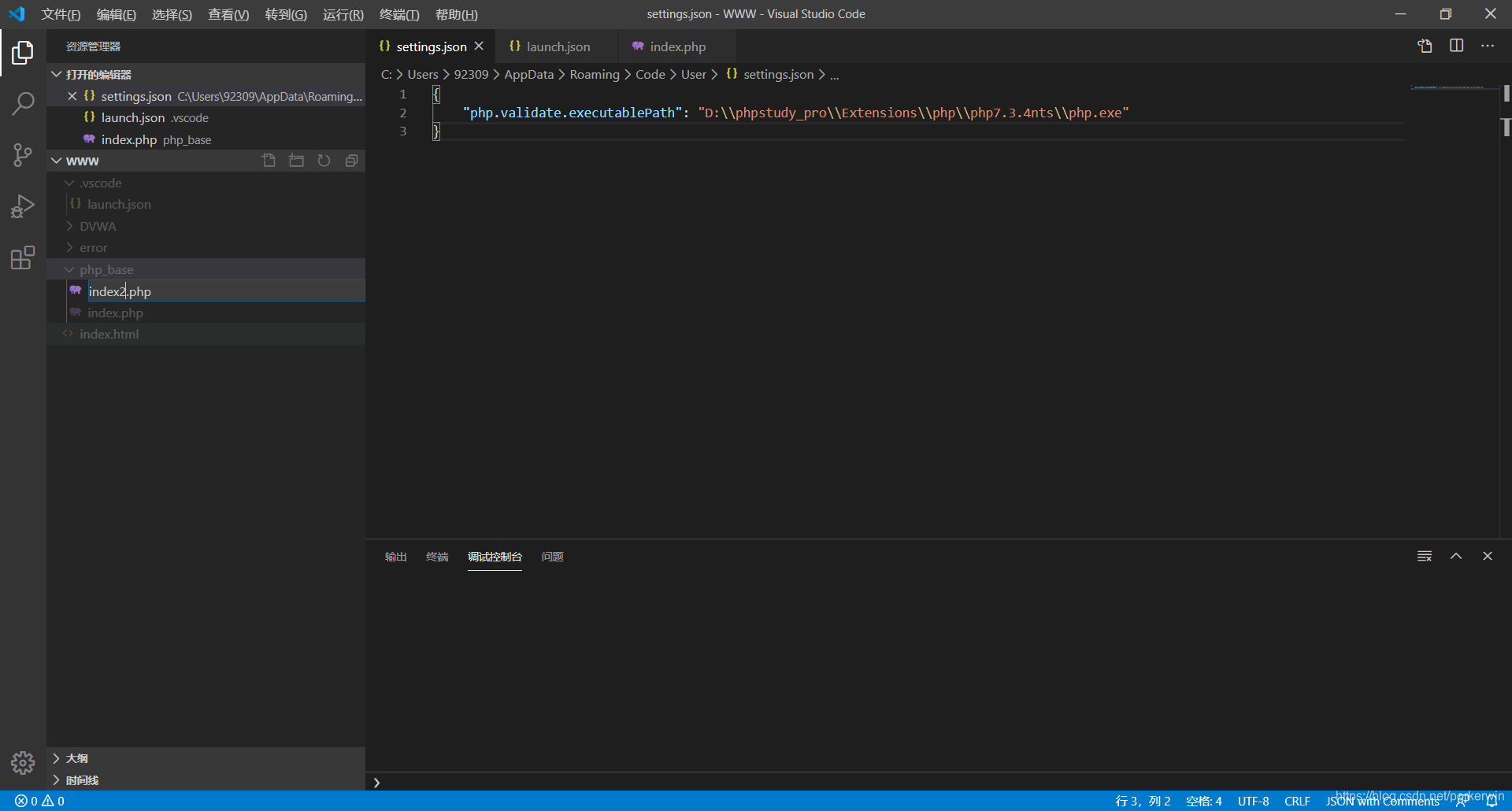Collapse the php_base folder
This screenshot has width=1512, height=811.
[x=69, y=269]
